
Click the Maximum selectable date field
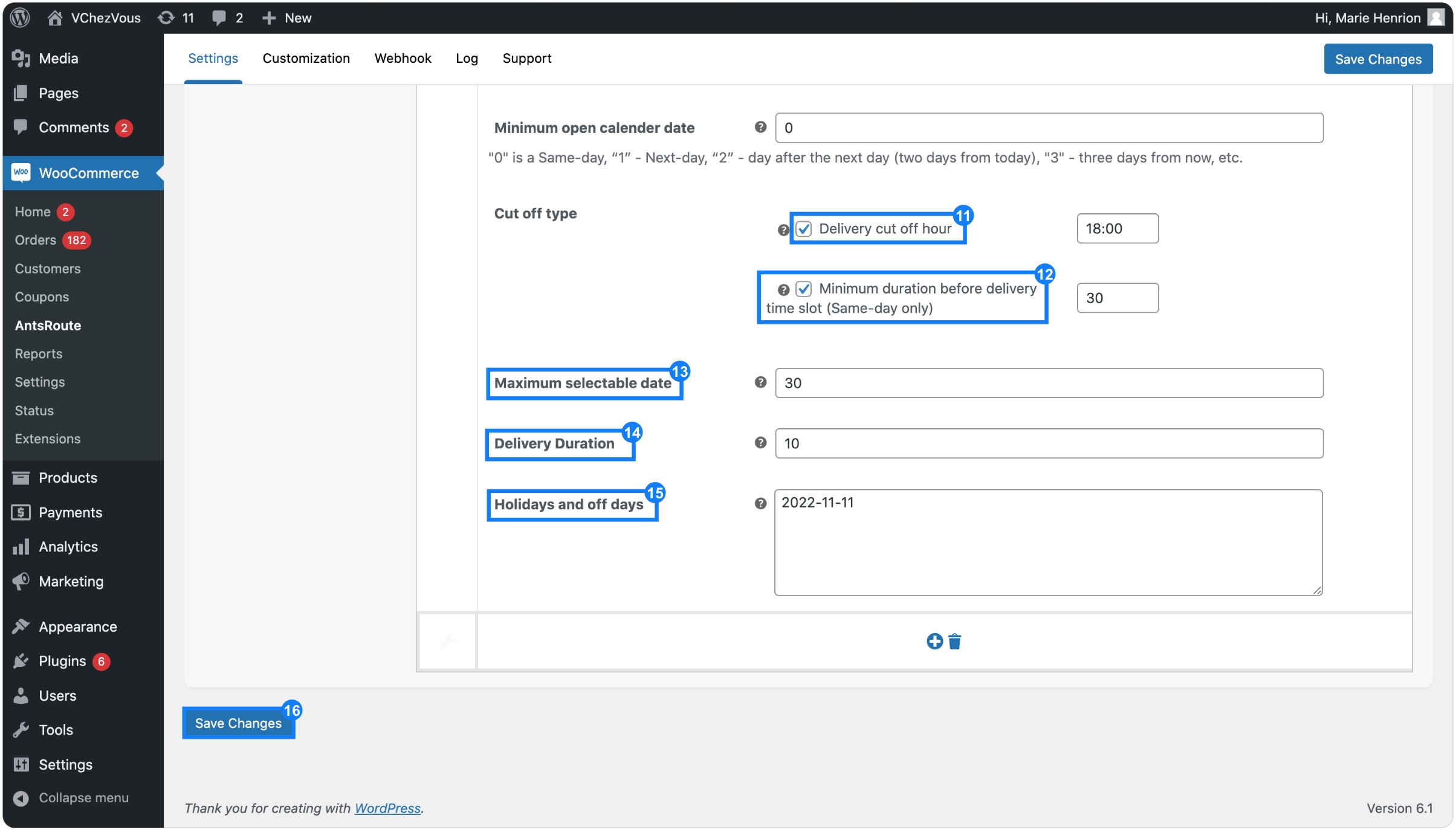click(1049, 383)
